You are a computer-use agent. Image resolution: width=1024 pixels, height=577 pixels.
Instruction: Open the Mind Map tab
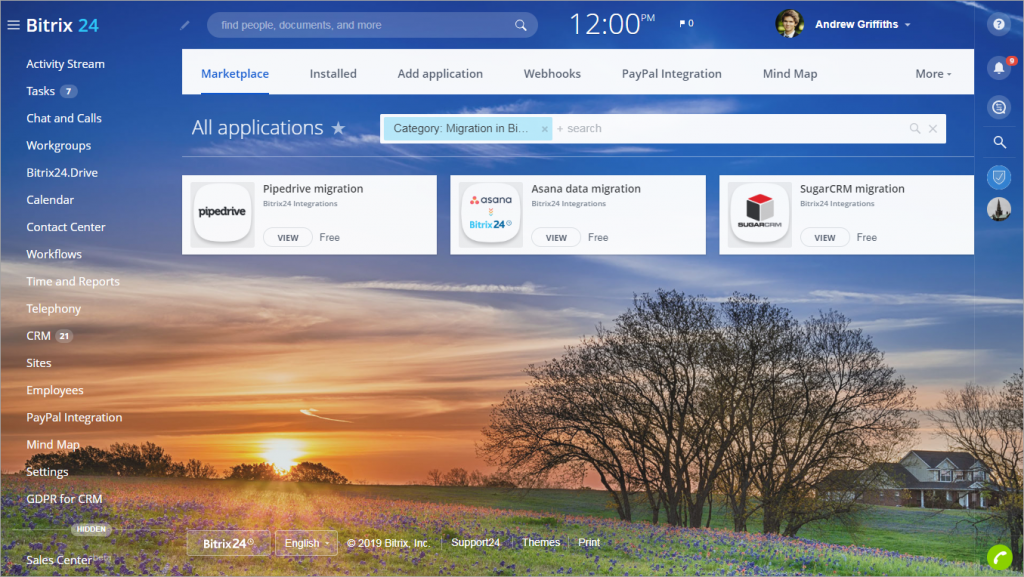pyautogui.click(x=790, y=74)
